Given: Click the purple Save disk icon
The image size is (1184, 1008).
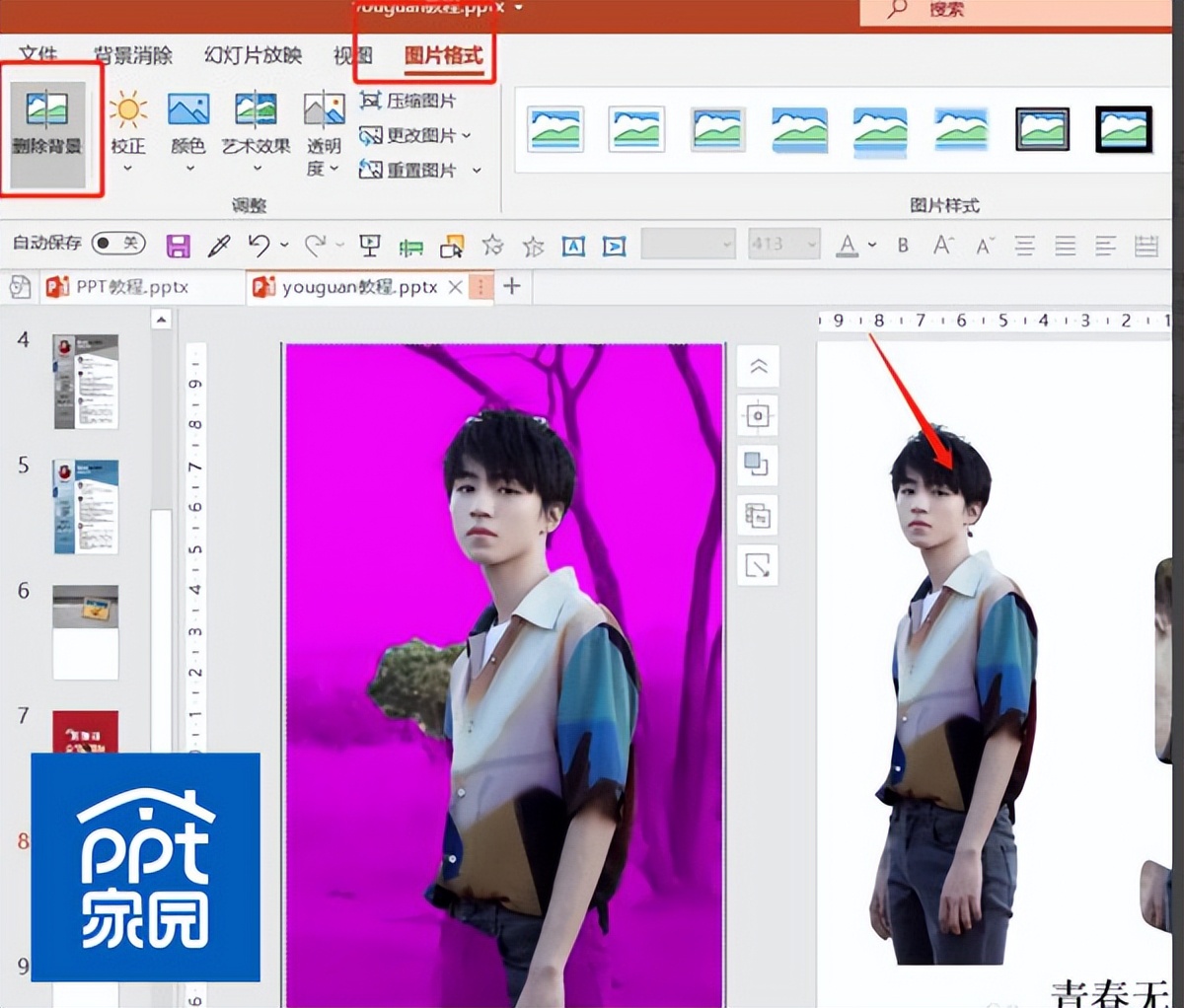Looking at the screenshot, I should (x=178, y=246).
